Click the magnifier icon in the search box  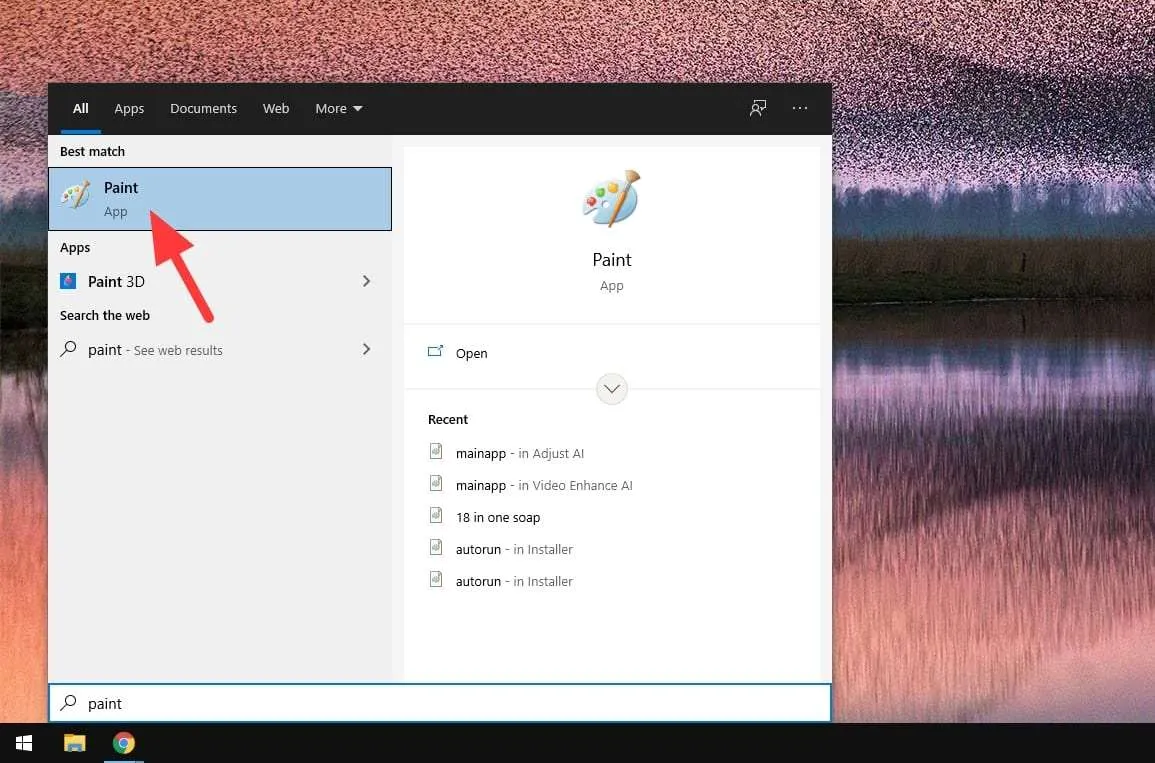click(69, 703)
